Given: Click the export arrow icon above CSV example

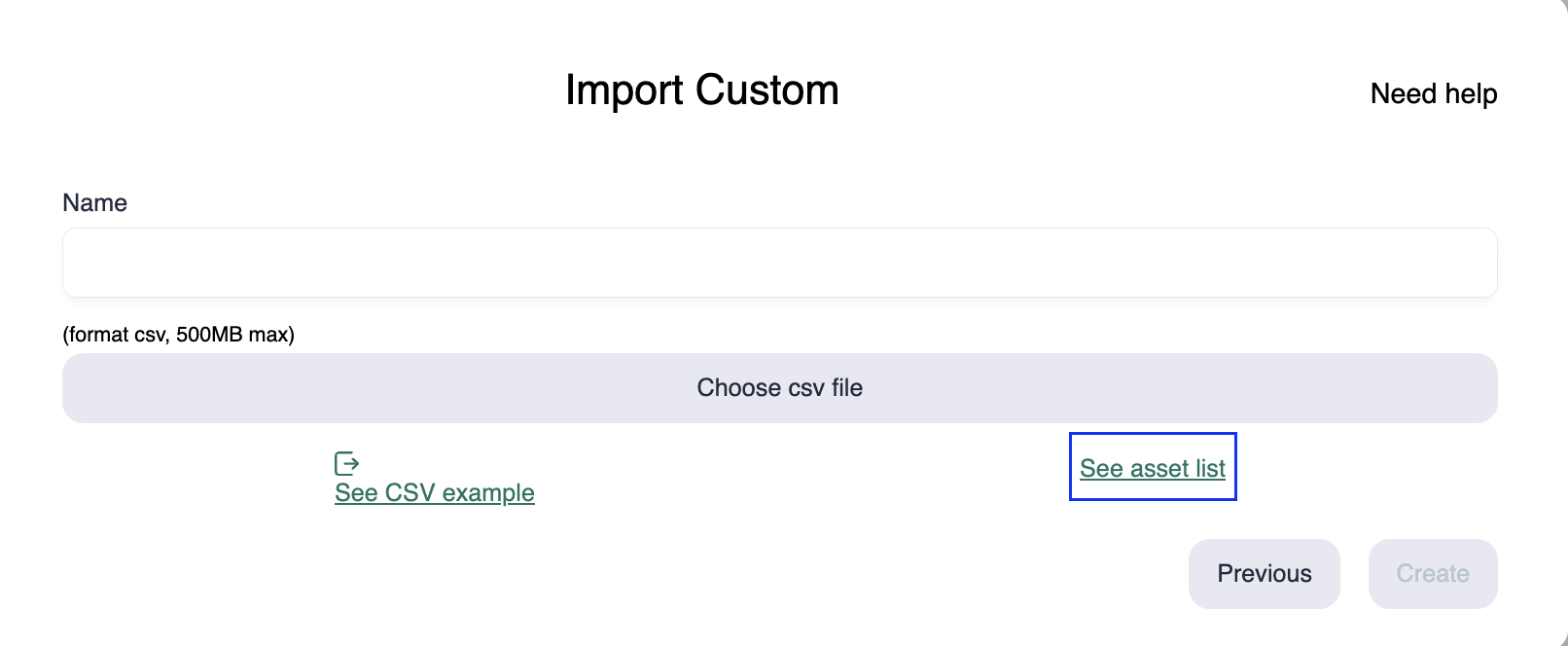Looking at the screenshot, I should point(347,463).
